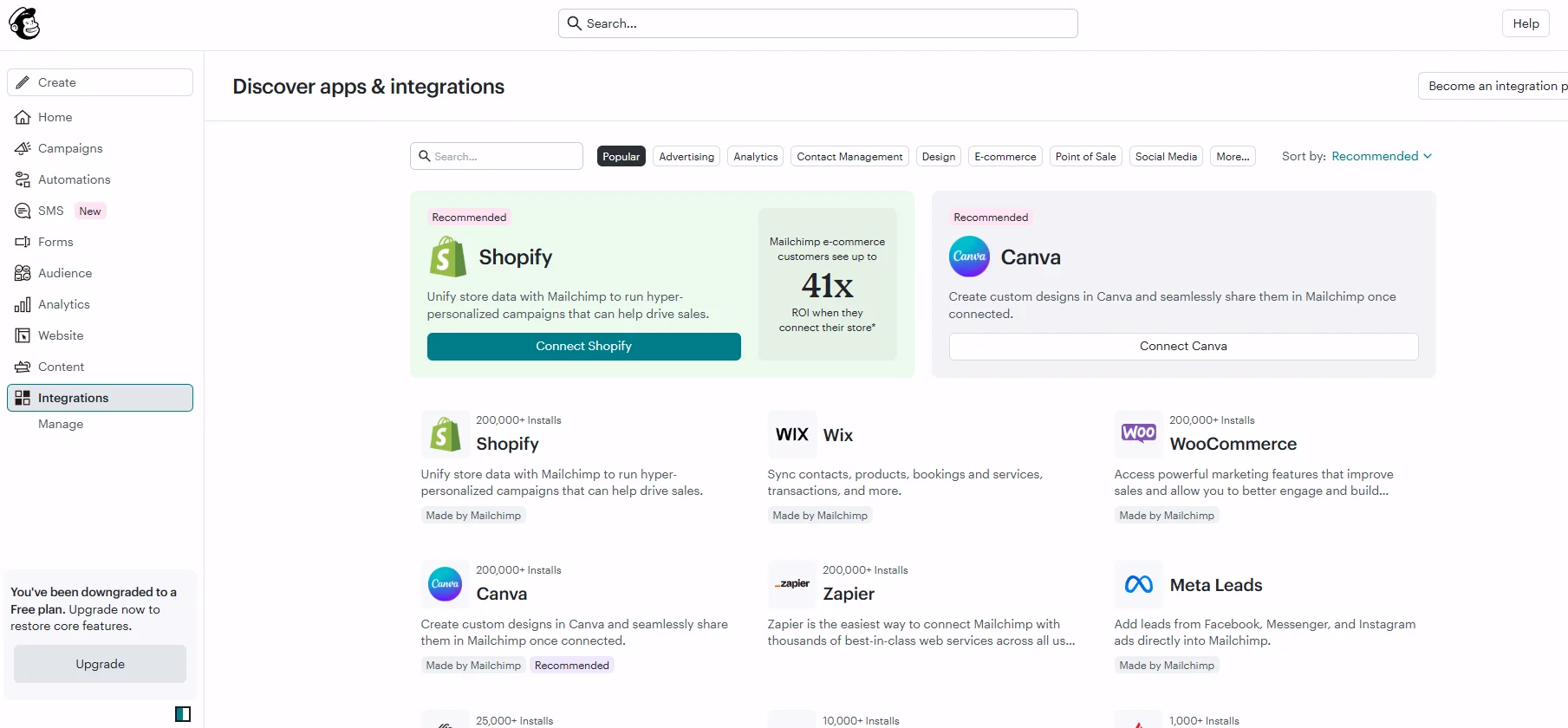
Task: Click the Shopify logo in recommended banner
Action: coord(447,257)
